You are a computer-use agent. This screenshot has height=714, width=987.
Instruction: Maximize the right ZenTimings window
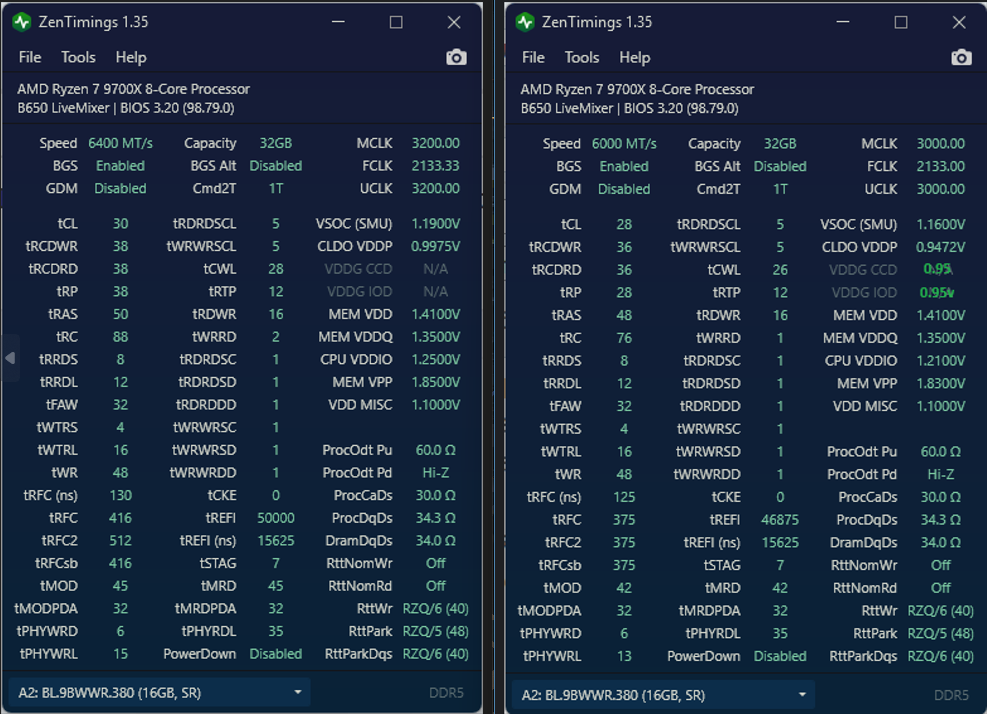tap(901, 22)
